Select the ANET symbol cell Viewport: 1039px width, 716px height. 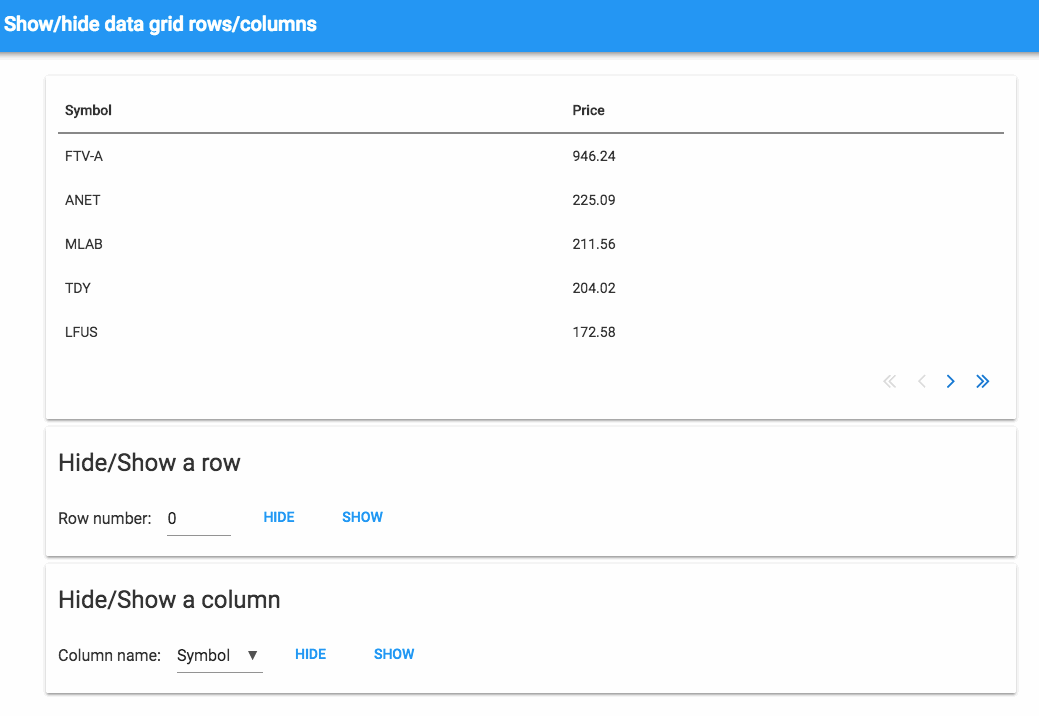tap(83, 200)
